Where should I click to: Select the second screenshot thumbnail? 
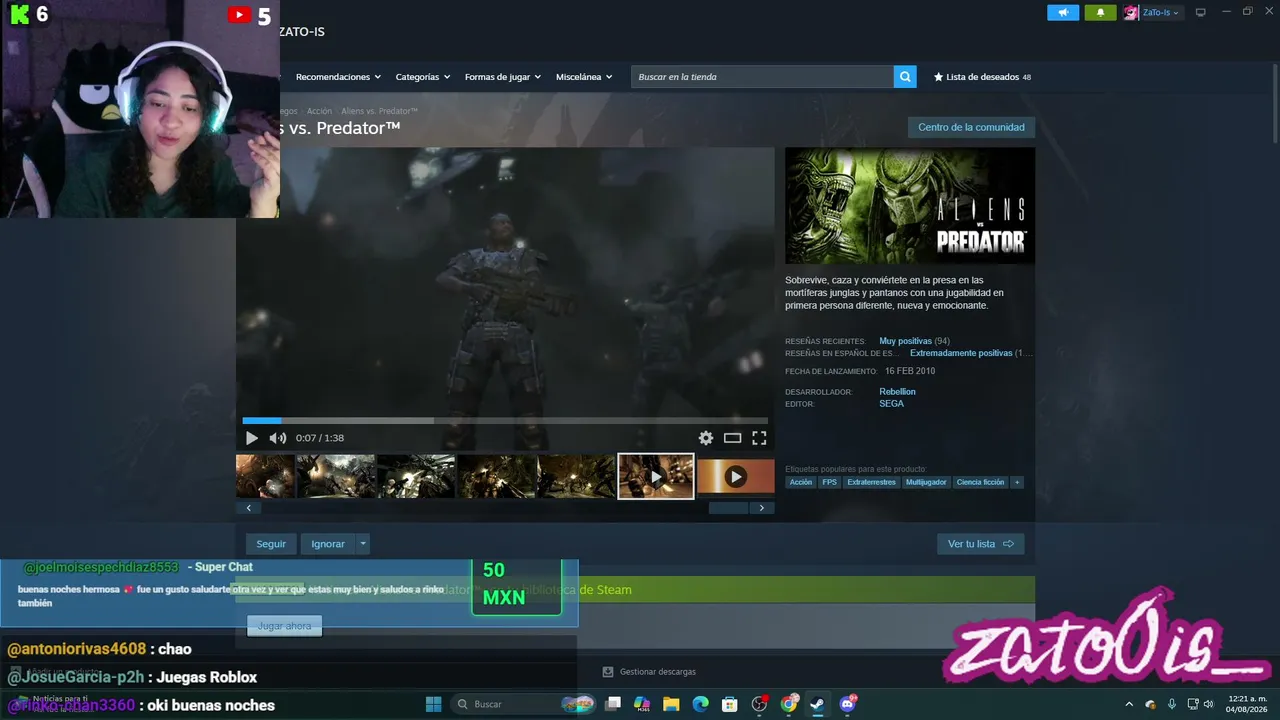tap(336, 476)
